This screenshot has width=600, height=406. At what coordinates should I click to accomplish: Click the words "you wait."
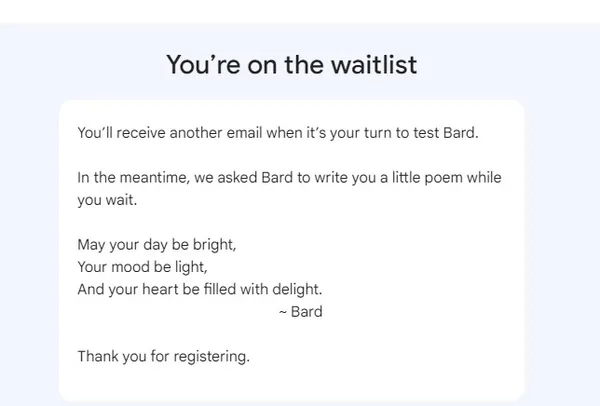107,200
